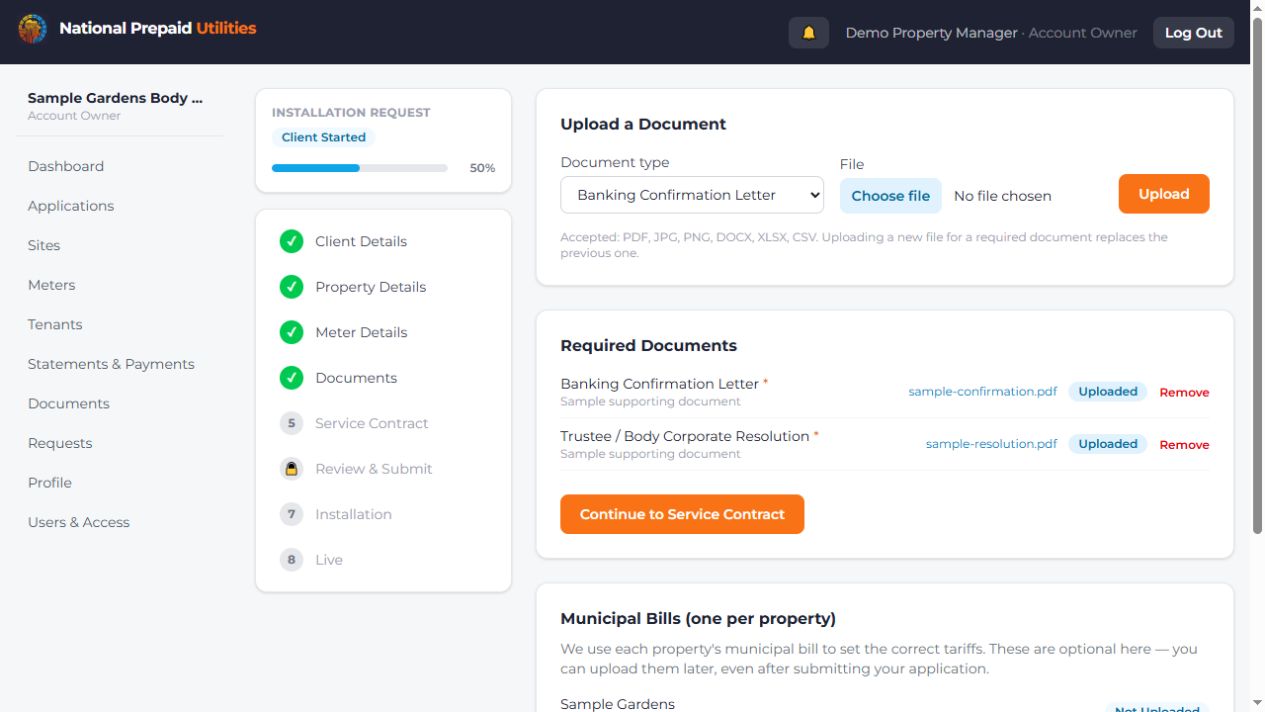Click the step 7 Installation badge
Image resolution: width=1265 pixels, height=712 pixels.
click(x=291, y=514)
